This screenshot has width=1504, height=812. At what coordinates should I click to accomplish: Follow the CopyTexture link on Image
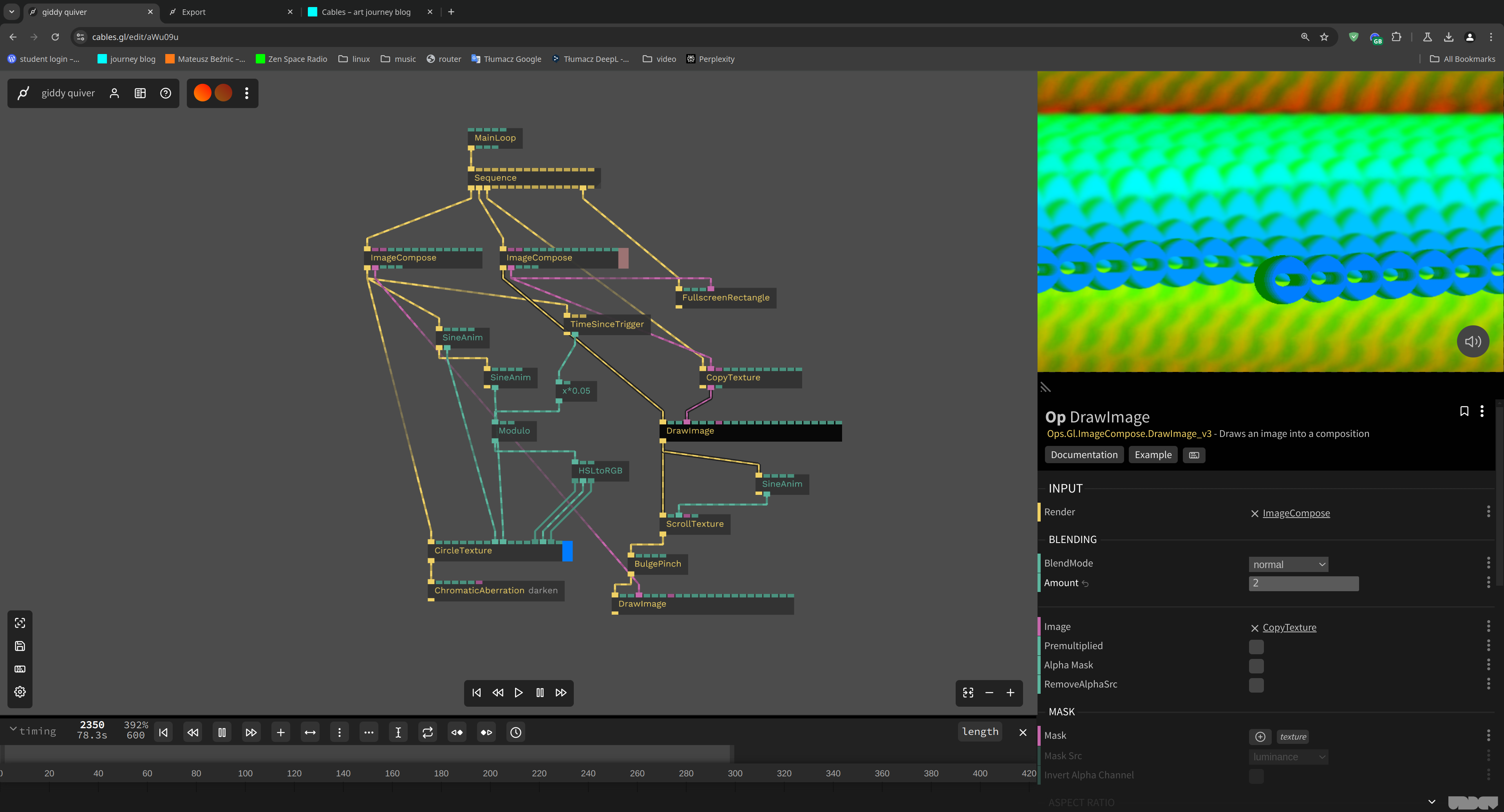pyautogui.click(x=1289, y=628)
